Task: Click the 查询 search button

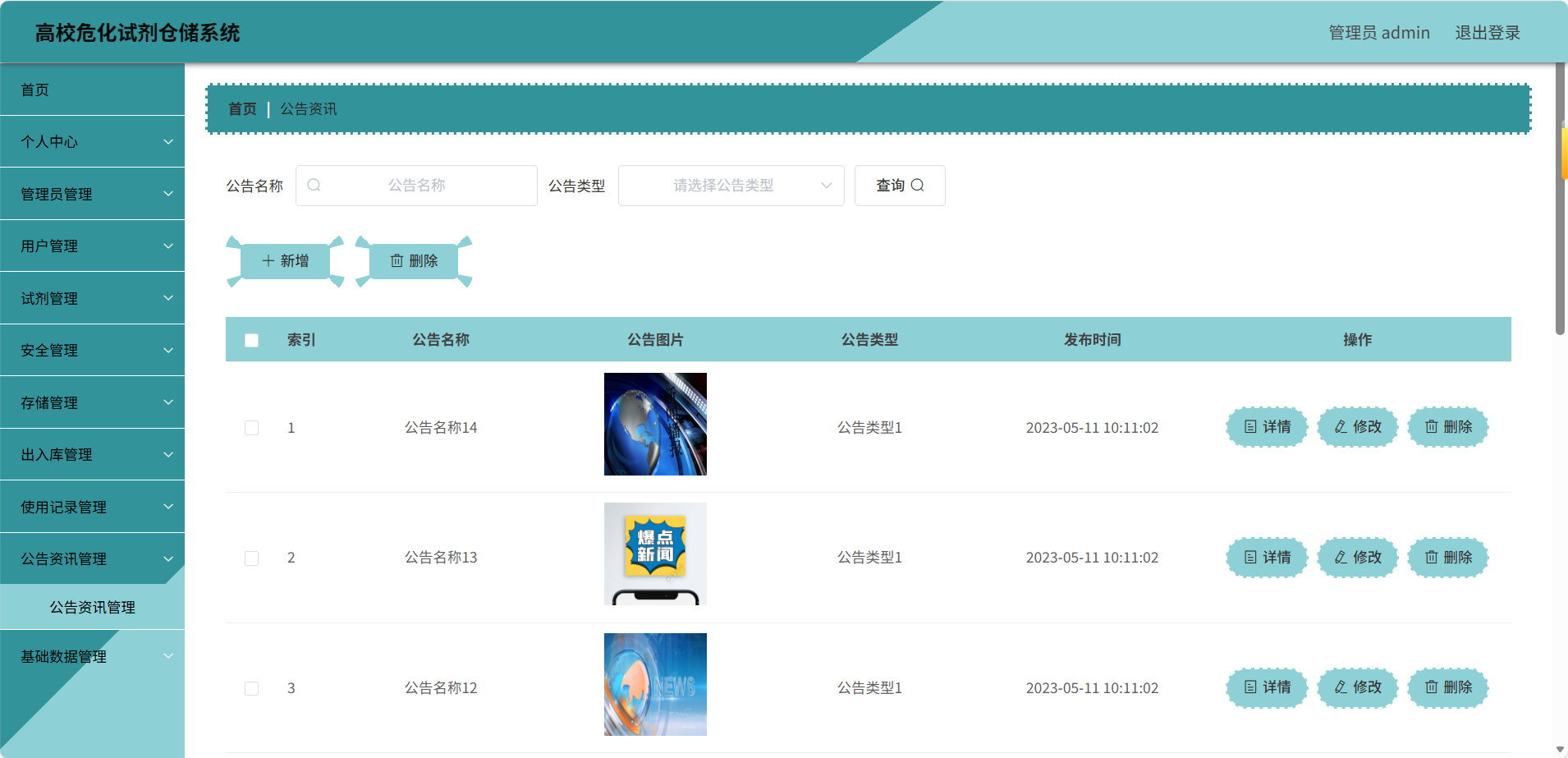Action: point(900,186)
